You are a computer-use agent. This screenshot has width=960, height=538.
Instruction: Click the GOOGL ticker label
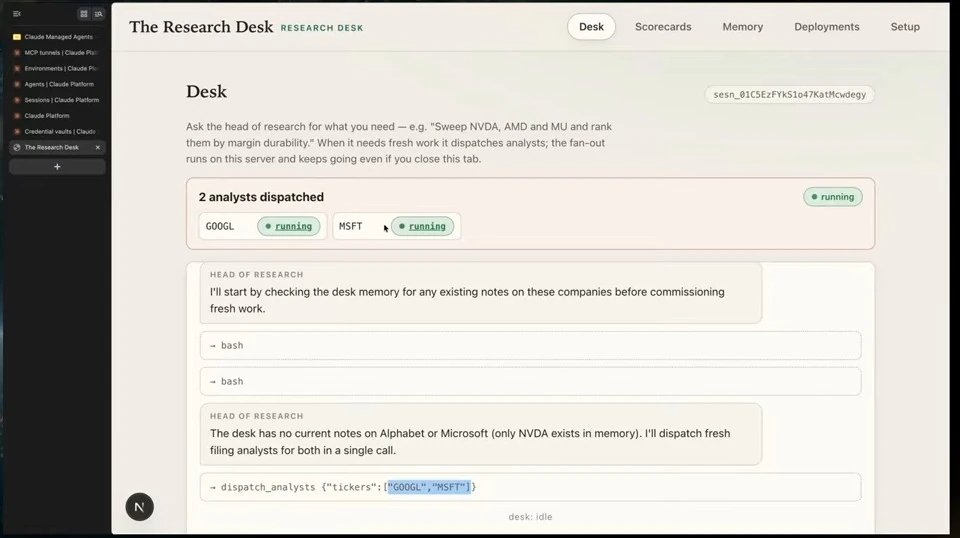220,226
